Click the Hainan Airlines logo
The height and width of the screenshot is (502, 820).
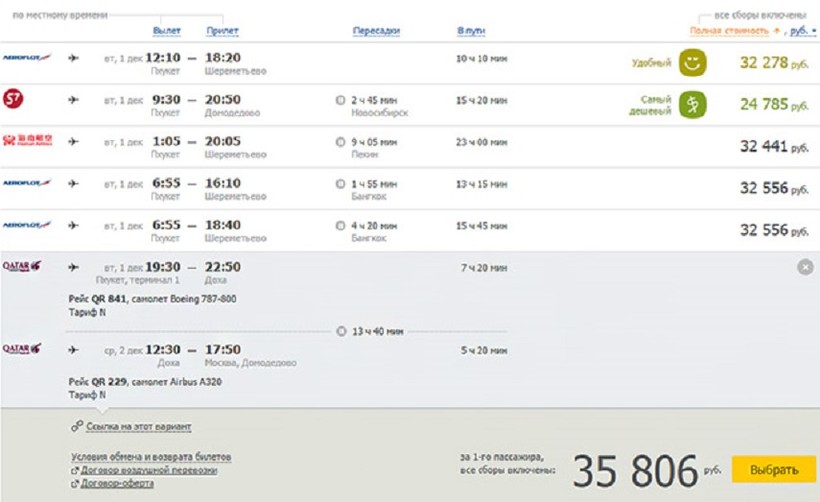pos(28,140)
